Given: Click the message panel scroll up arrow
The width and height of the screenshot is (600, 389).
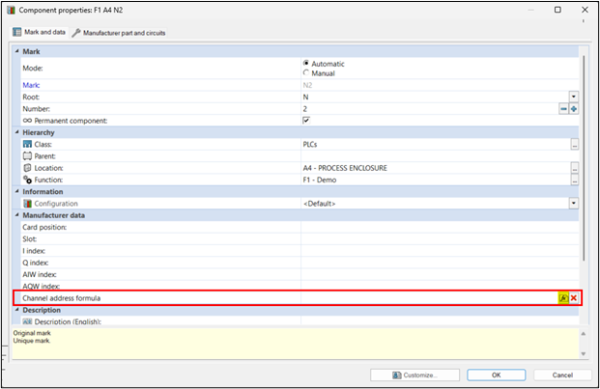Looking at the screenshot, I should click(x=584, y=334).
